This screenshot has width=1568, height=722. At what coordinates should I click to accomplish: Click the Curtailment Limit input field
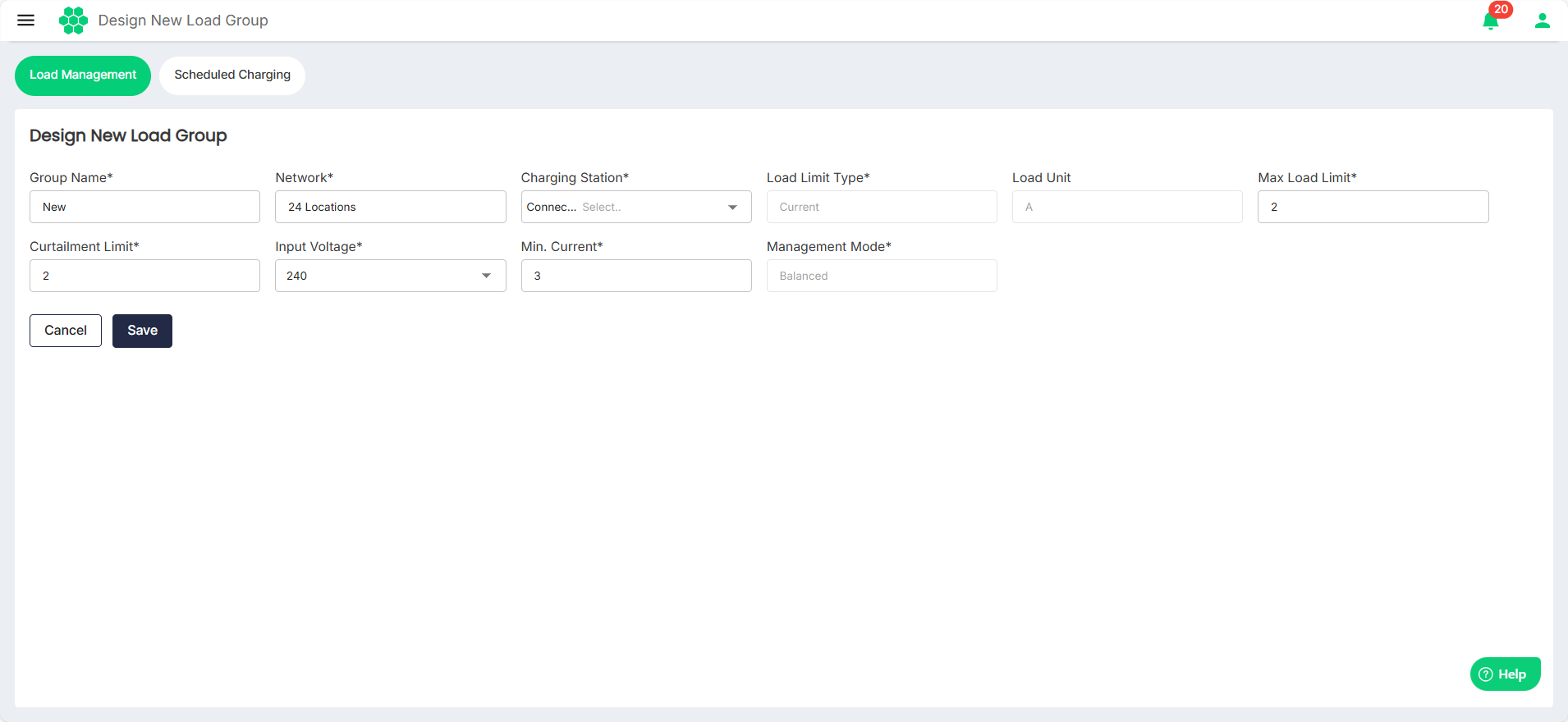coord(144,276)
